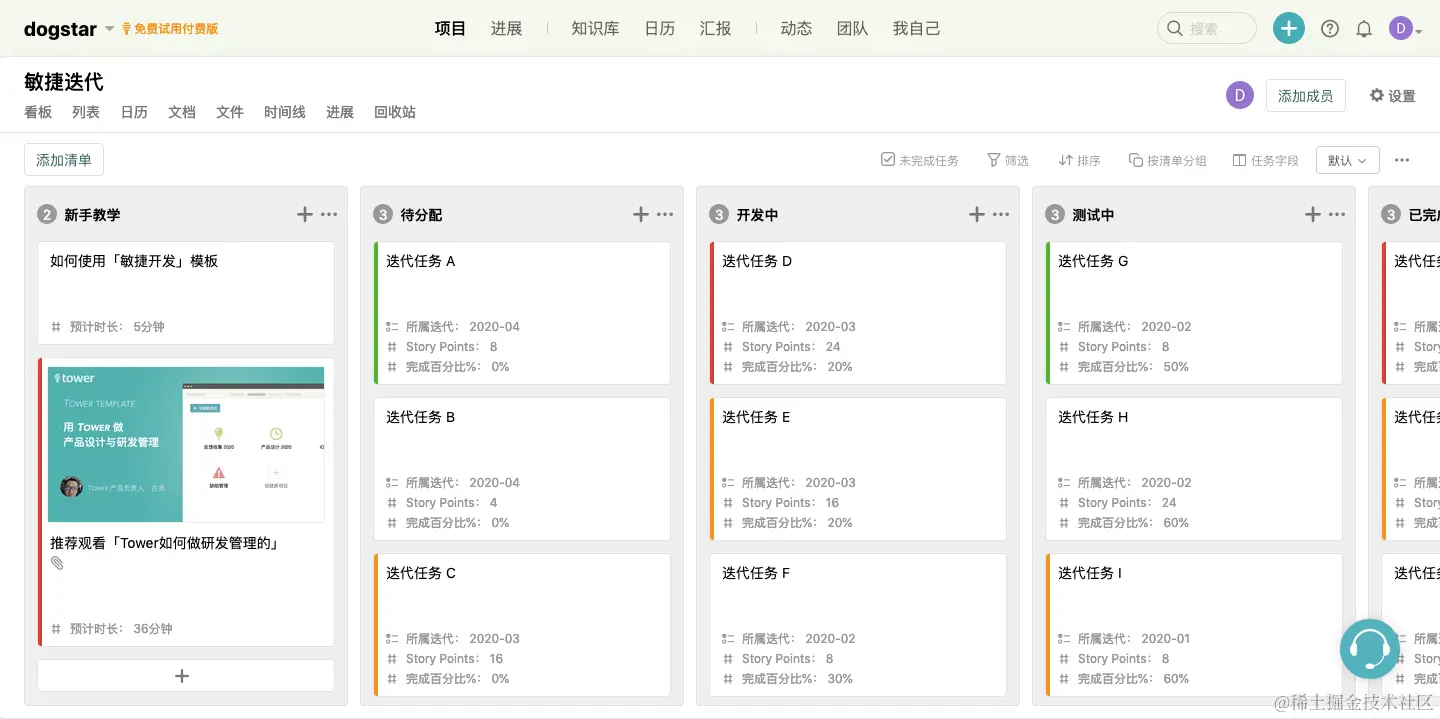Open more options for 测试中 list
This screenshot has height=719, width=1440.
click(x=1337, y=214)
